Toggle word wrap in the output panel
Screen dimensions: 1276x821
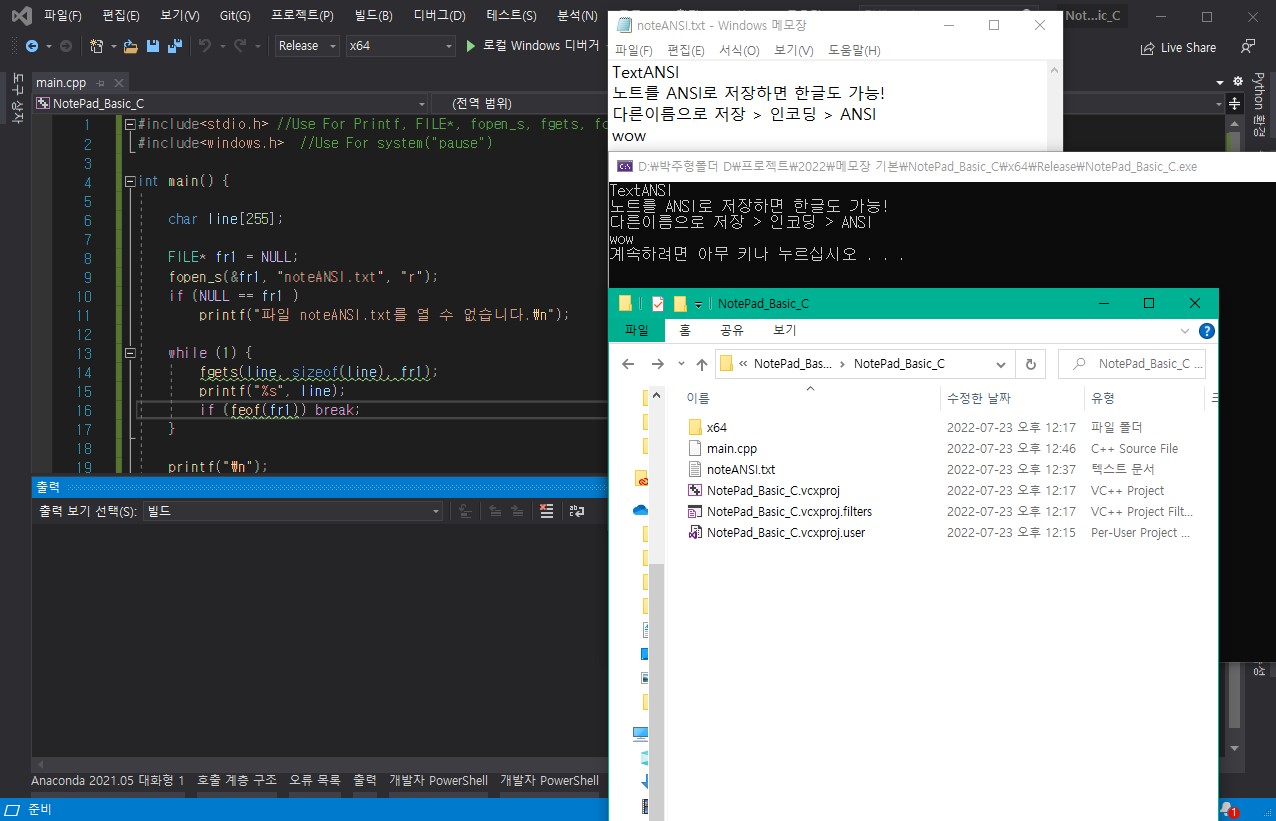click(x=577, y=511)
